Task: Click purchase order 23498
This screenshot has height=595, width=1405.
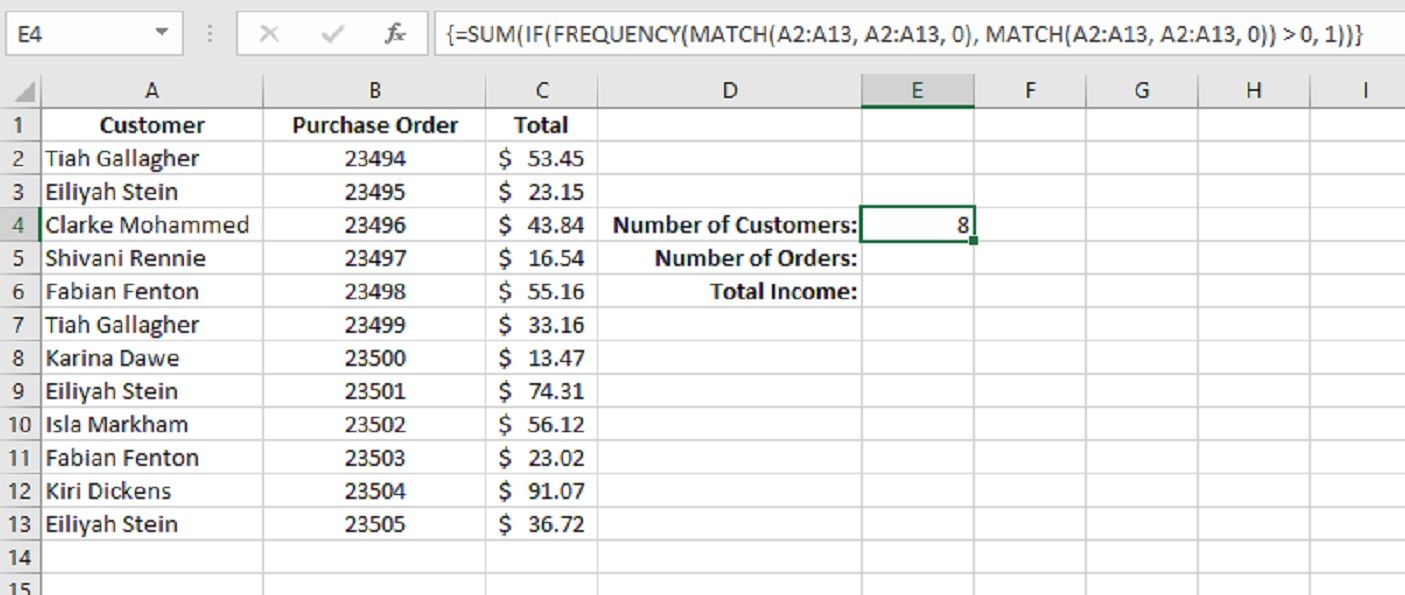Action: [375, 291]
